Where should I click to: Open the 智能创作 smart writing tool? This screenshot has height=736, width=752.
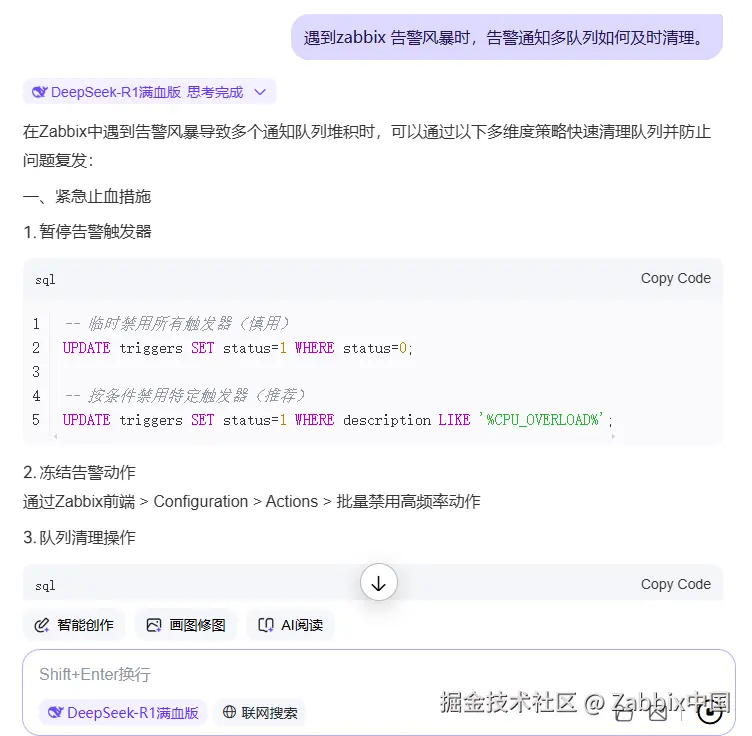[74, 625]
